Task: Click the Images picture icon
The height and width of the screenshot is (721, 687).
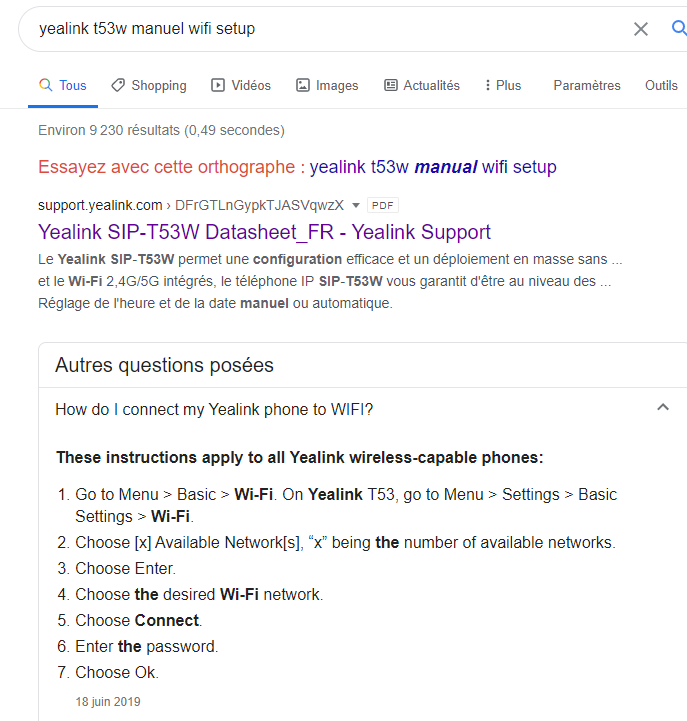Action: point(303,85)
